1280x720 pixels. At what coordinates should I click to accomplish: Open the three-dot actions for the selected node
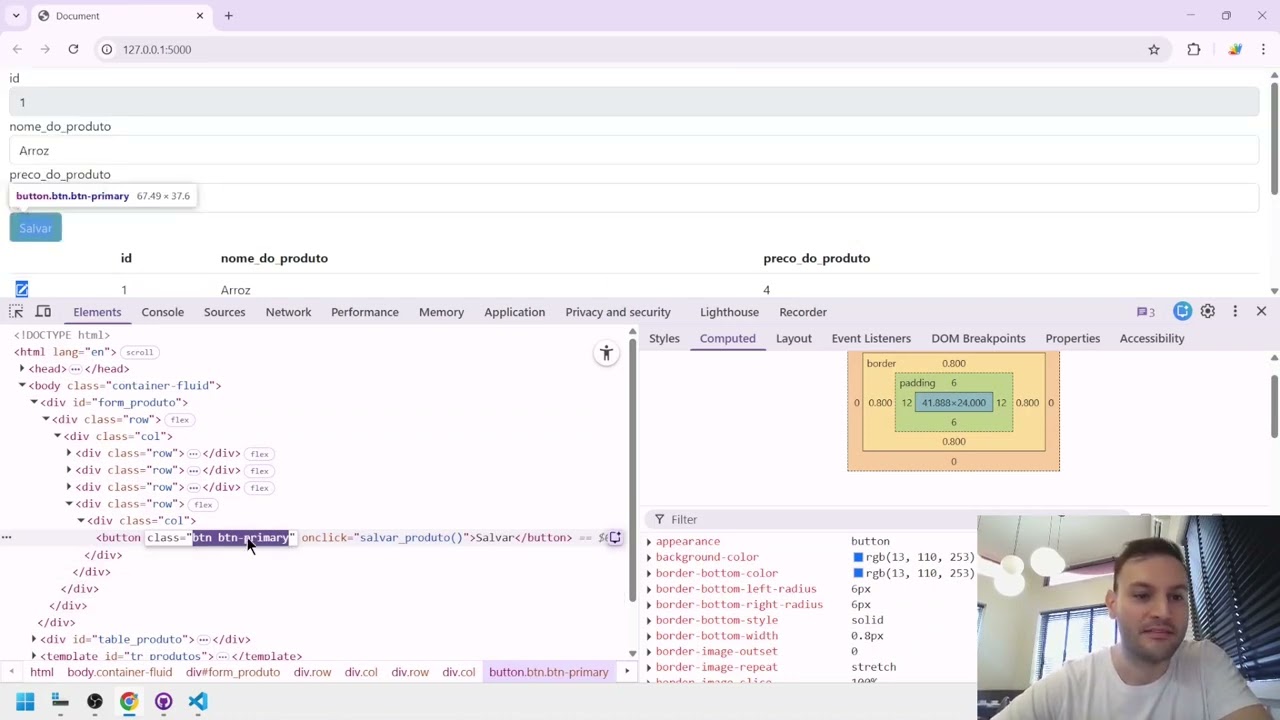(x=6, y=538)
